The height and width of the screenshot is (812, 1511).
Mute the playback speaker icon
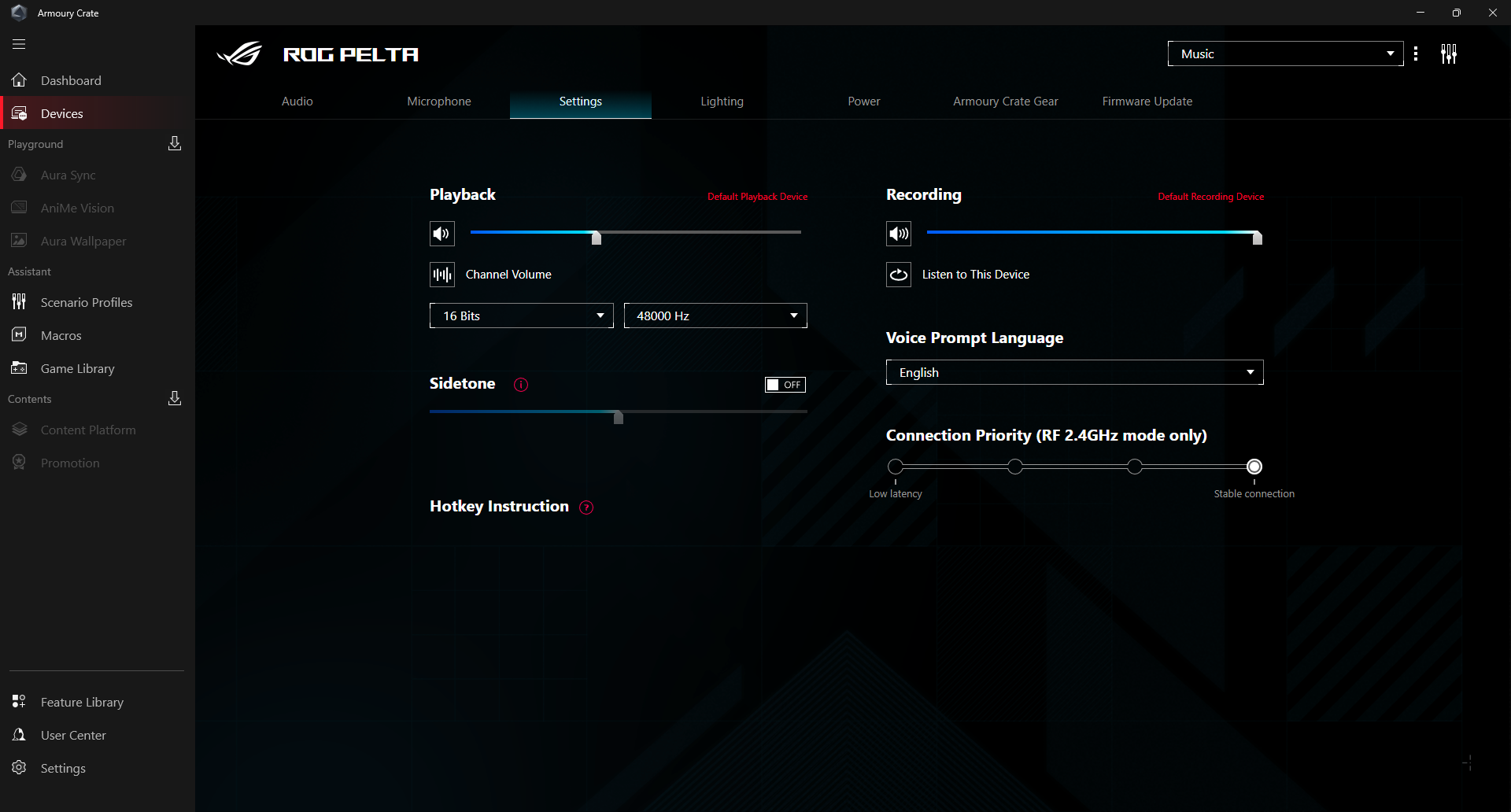[442, 234]
